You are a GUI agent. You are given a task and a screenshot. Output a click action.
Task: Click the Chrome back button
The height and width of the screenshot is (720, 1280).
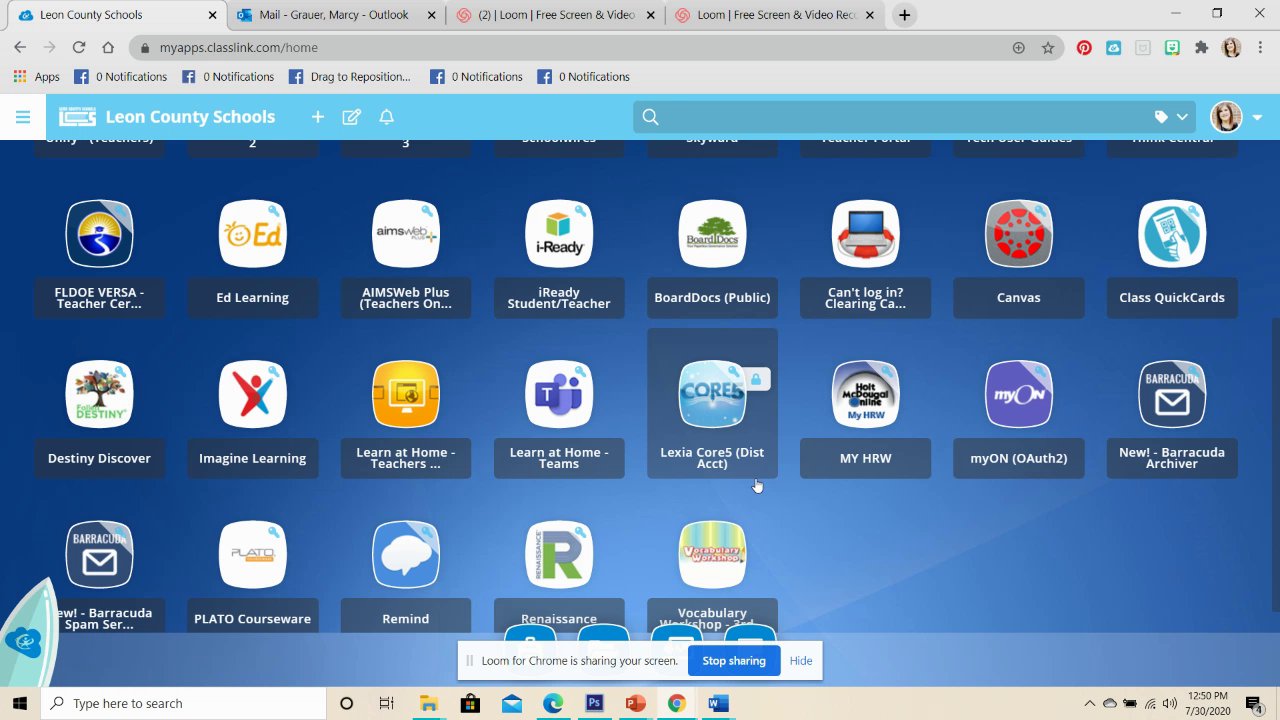[x=20, y=47]
